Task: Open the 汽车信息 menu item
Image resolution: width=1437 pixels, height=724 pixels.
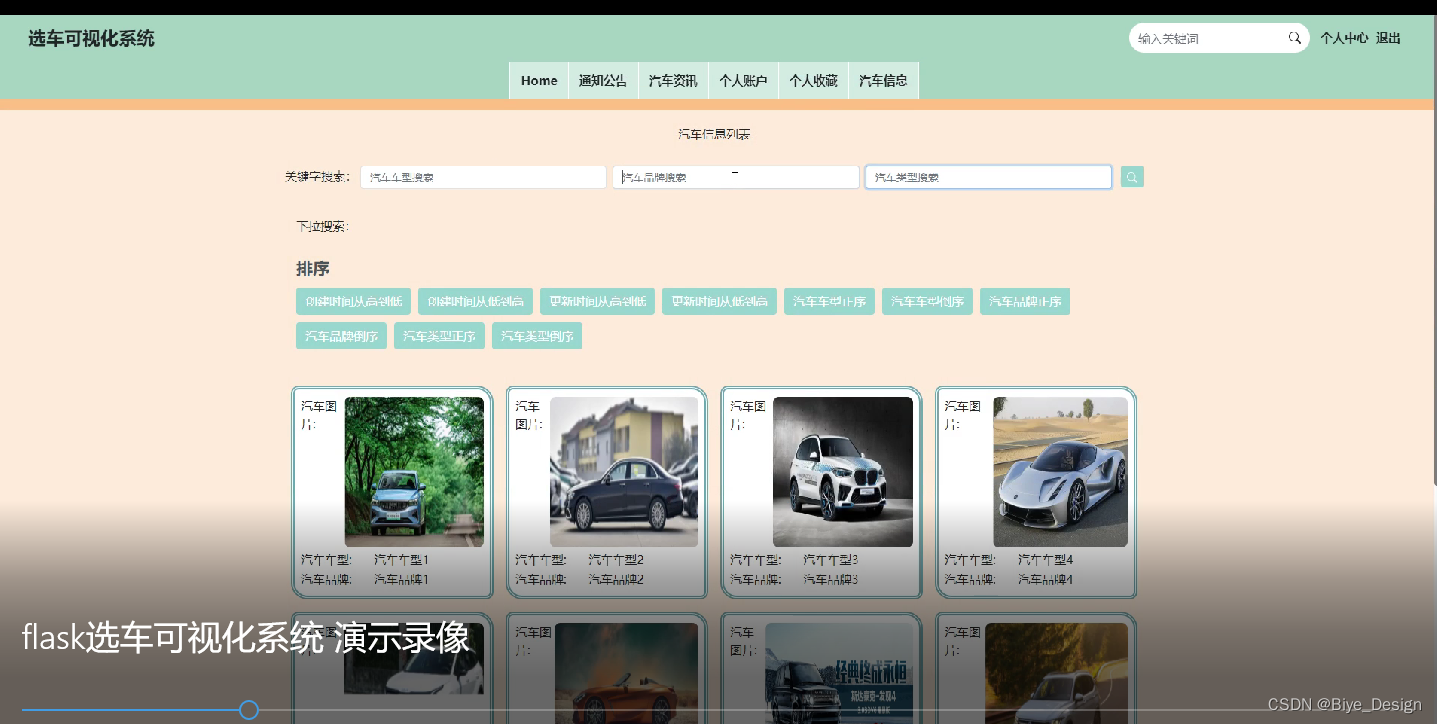Action: coord(883,81)
